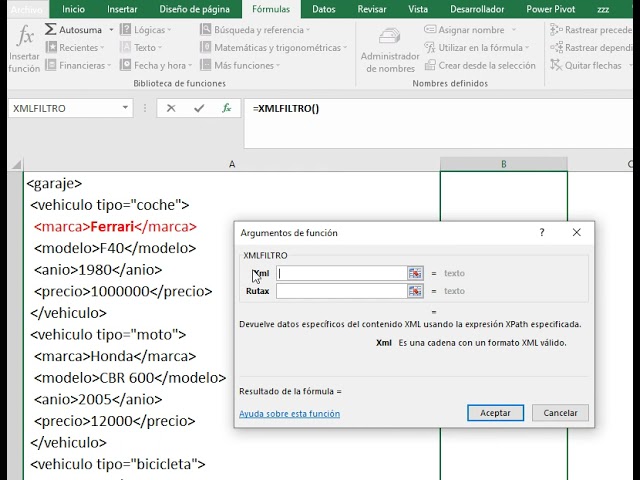Collapse dialog with Rutax range selector
This screenshot has height=480, width=640.
(x=415, y=291)
